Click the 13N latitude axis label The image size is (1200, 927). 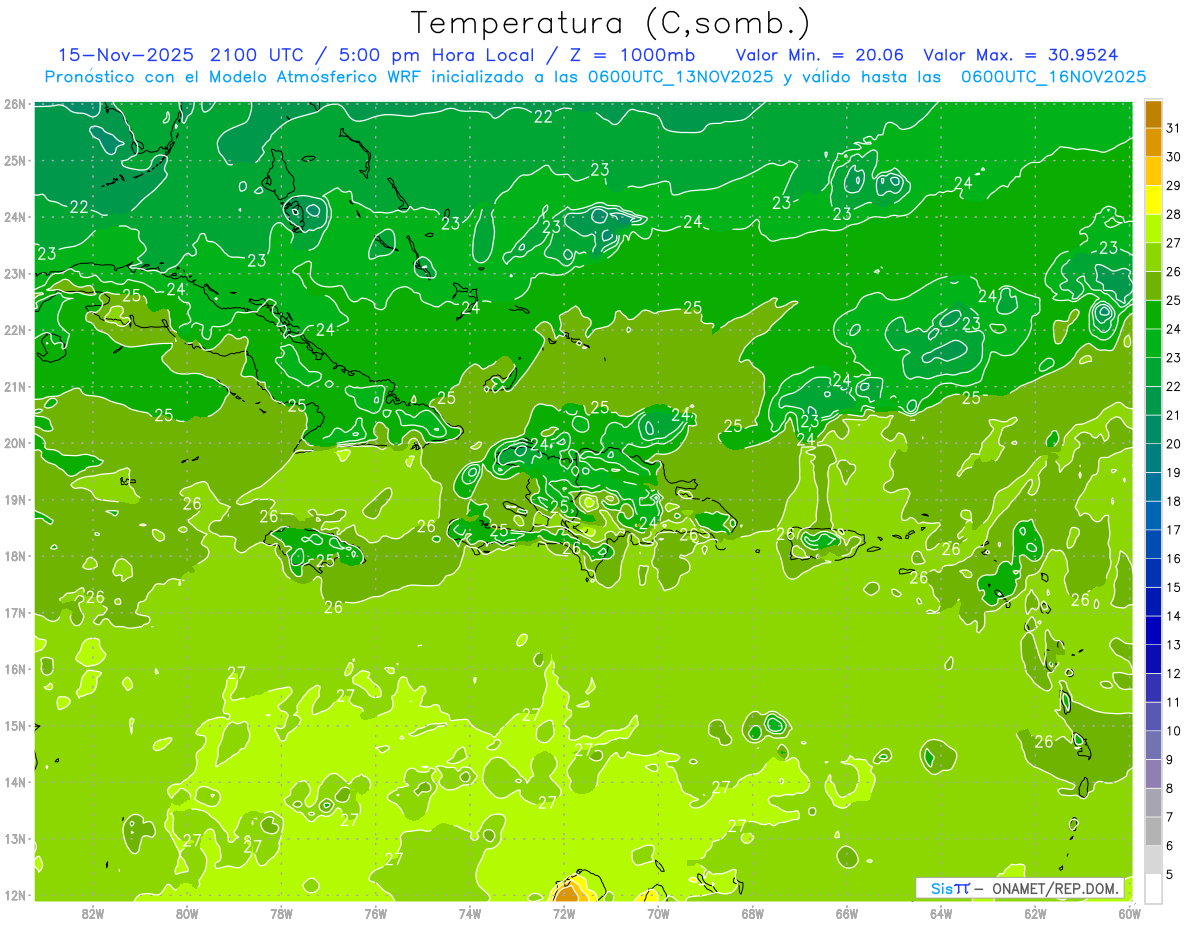14,838
